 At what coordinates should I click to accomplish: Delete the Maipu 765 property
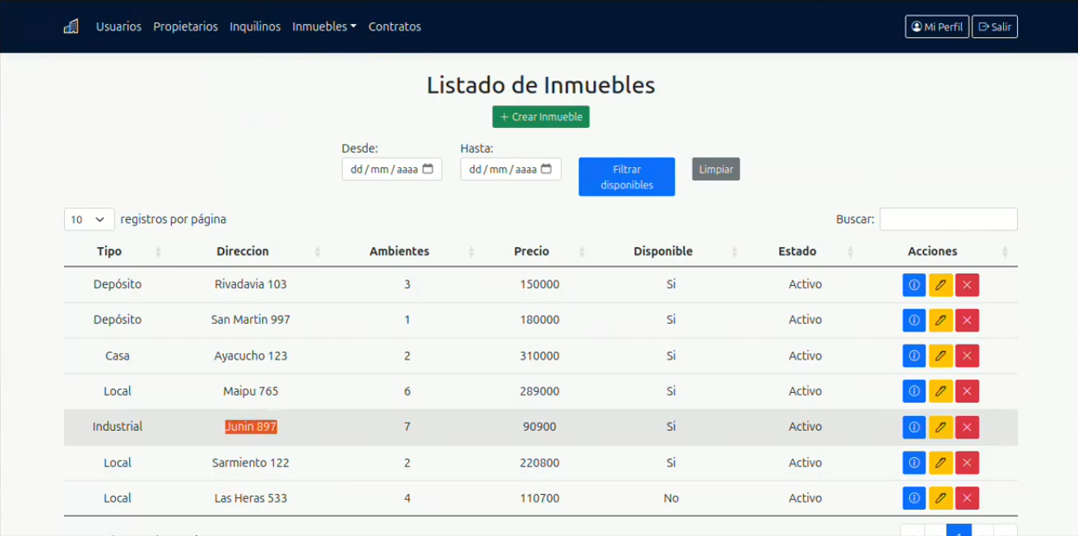pyautogui.click(x=967, y=392)
